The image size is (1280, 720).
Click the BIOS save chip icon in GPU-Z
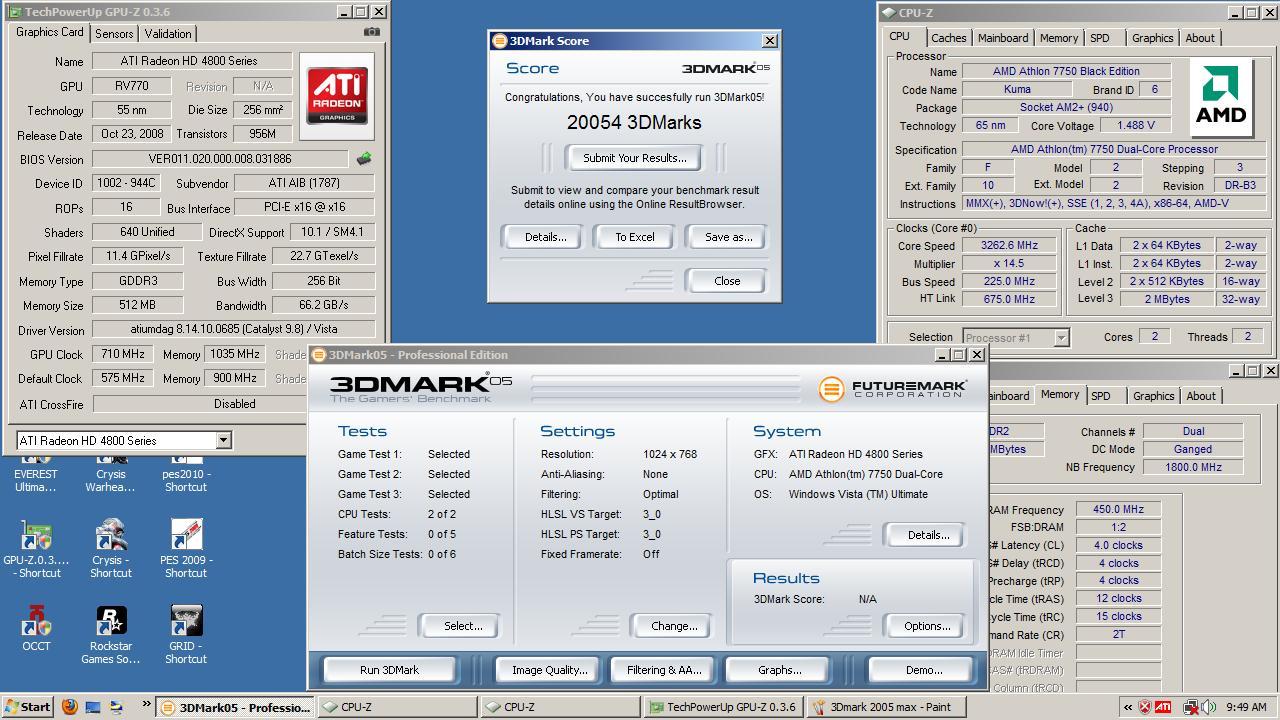(364, 159)
